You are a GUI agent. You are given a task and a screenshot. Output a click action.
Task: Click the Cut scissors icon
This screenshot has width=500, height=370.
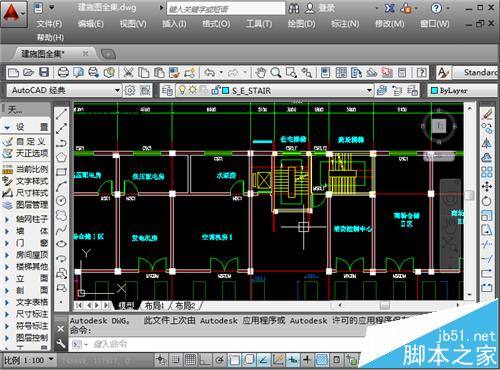[128, 72]
